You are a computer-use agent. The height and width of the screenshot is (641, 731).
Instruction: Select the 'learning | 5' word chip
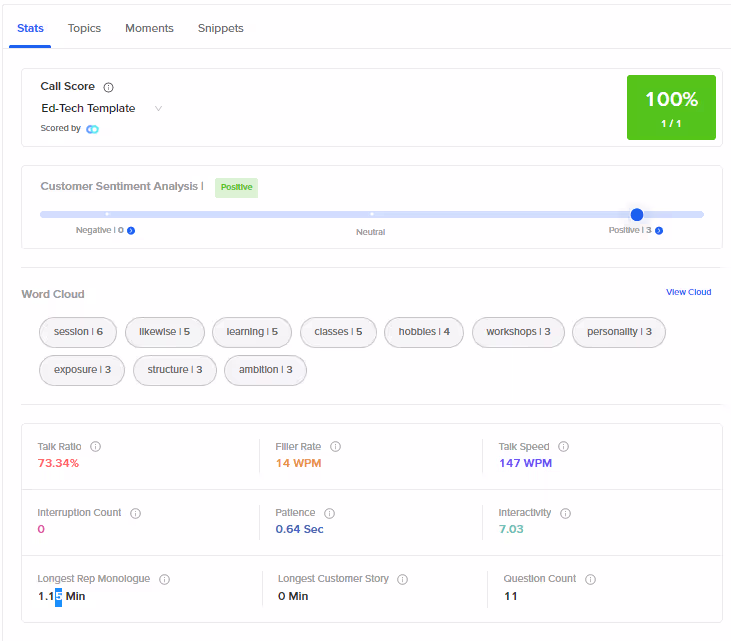tap(252, 332)
